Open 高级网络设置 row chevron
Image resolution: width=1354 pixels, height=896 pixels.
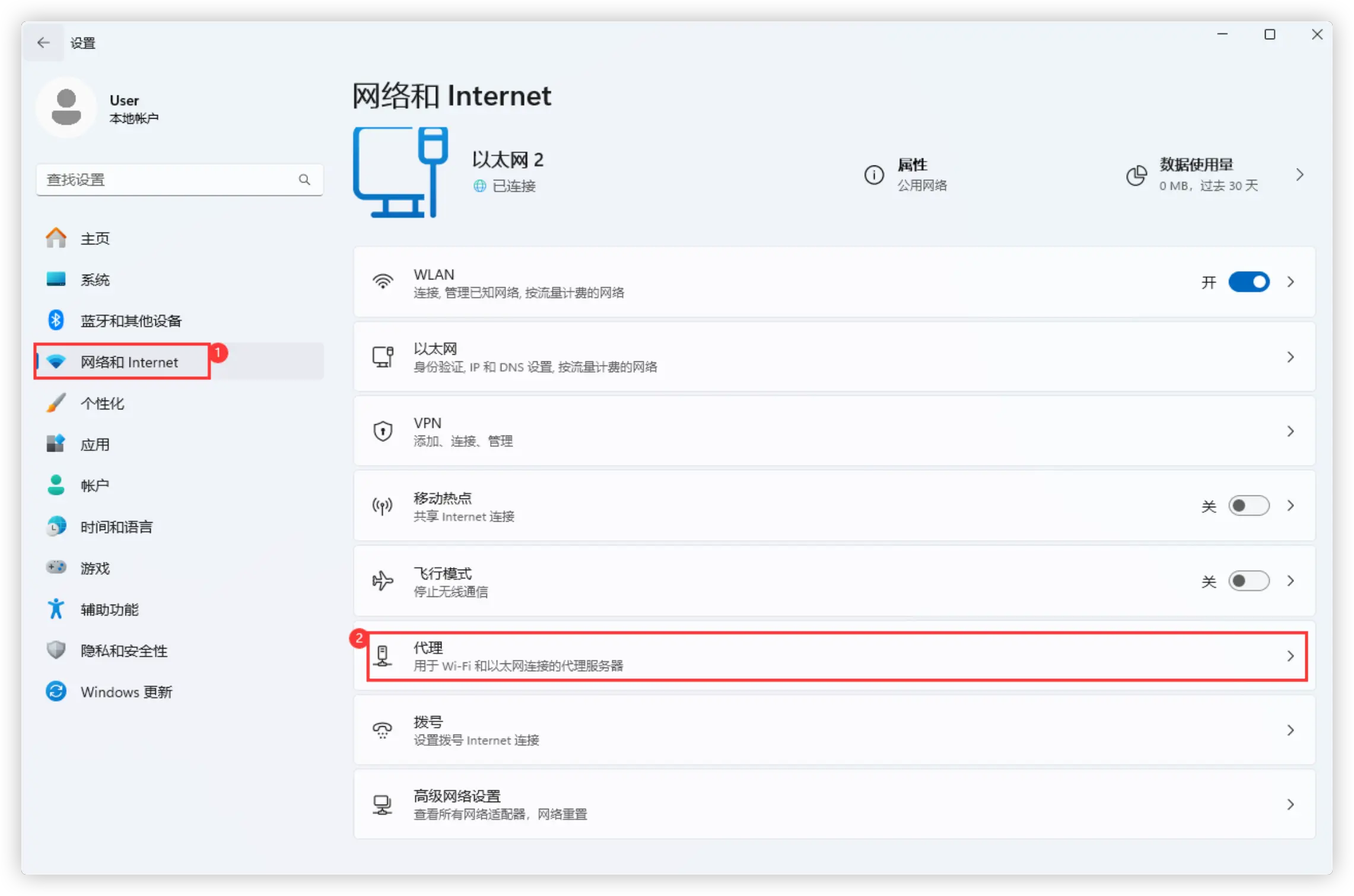click(x=1291, y=805)
